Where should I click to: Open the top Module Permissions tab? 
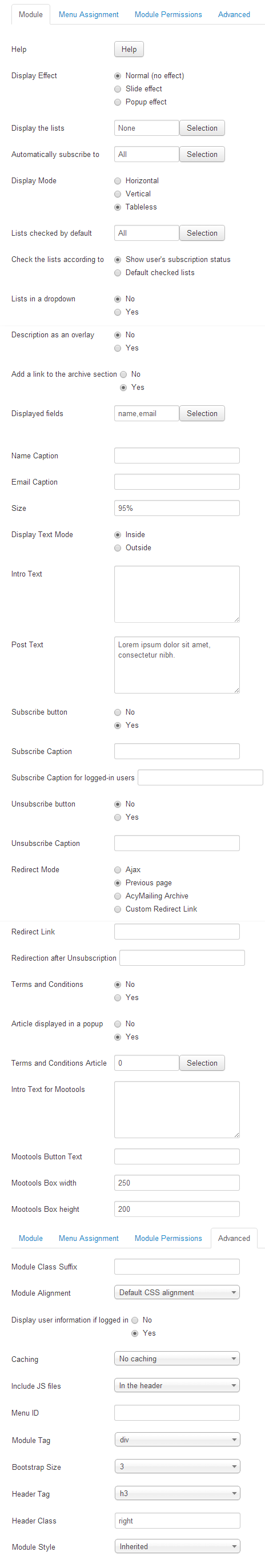(x=168, y=15)
